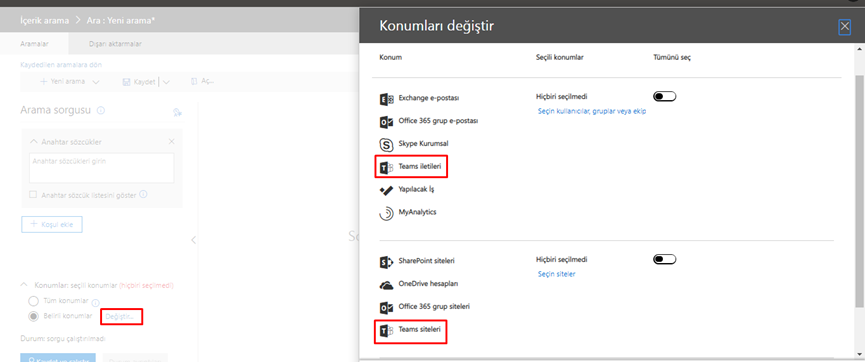This screenshot has height=362, width=865.
Task: Click the Koşul ekle button
Action: coord(52,225)
